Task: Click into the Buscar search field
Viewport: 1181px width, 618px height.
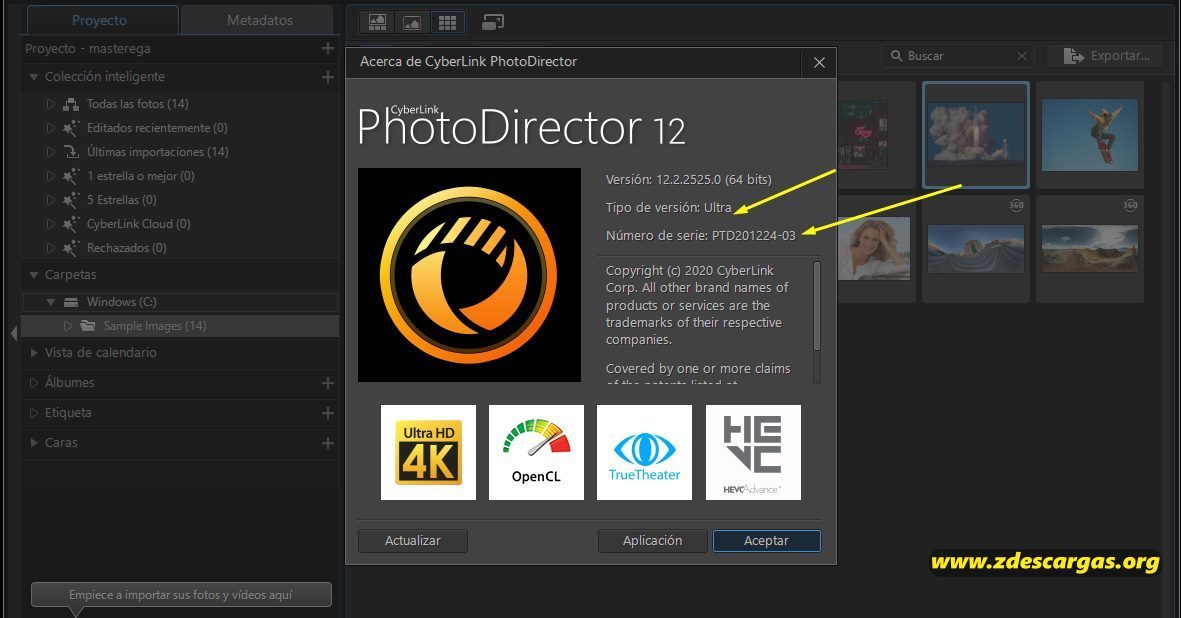Action: coord(958,56)
